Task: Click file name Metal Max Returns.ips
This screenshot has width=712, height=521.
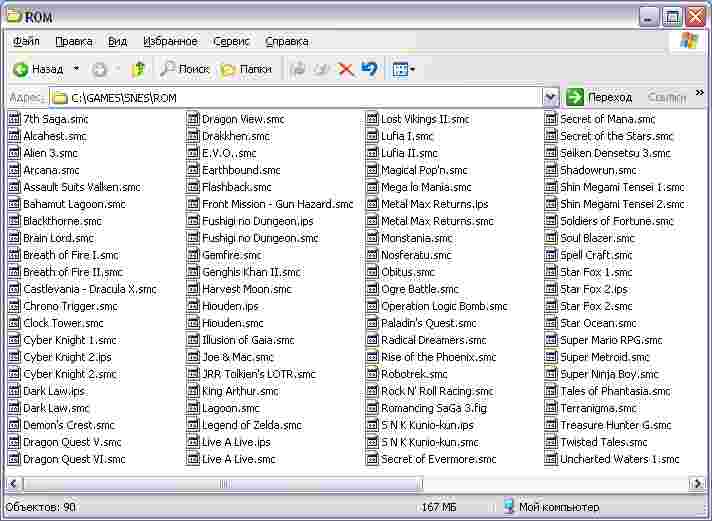Action: coord(435,204)
